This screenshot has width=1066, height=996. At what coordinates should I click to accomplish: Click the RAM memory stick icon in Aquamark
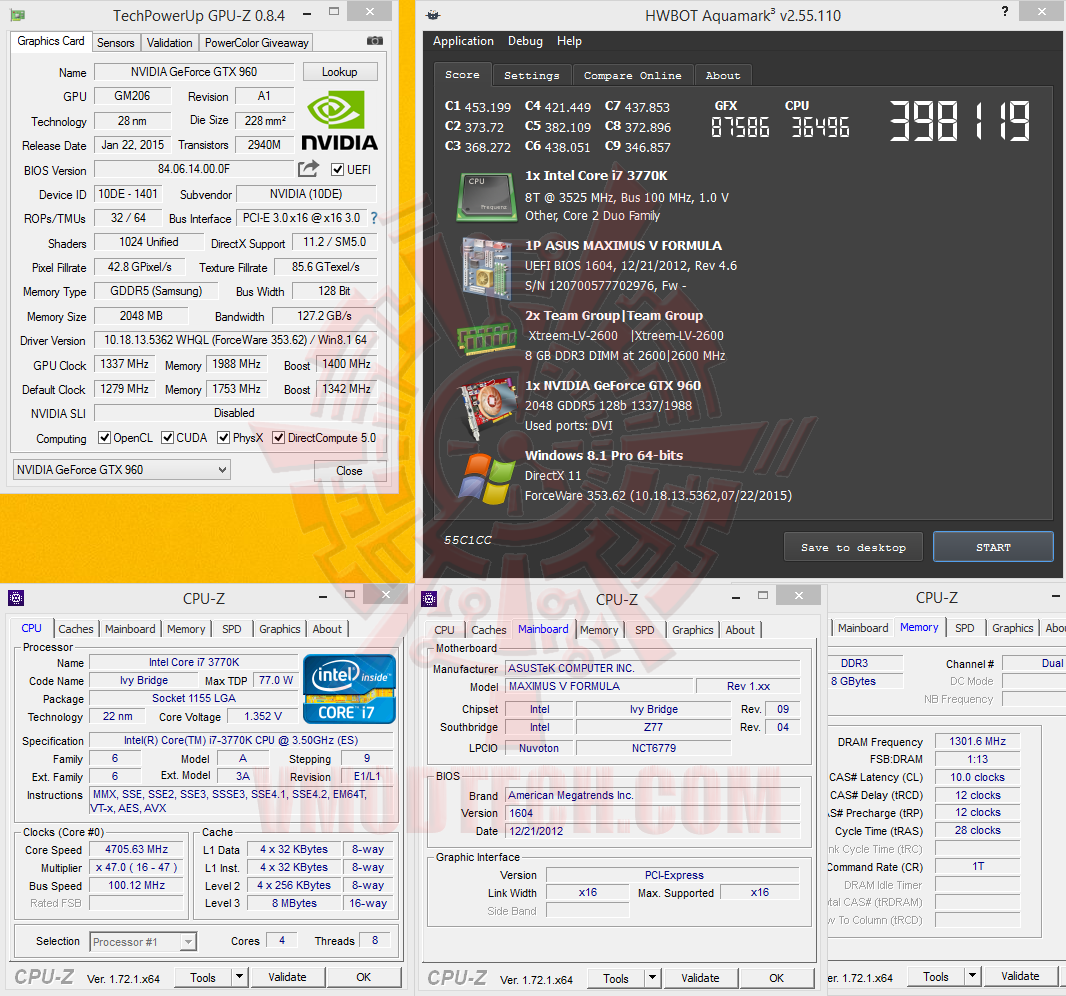point(487,339)
